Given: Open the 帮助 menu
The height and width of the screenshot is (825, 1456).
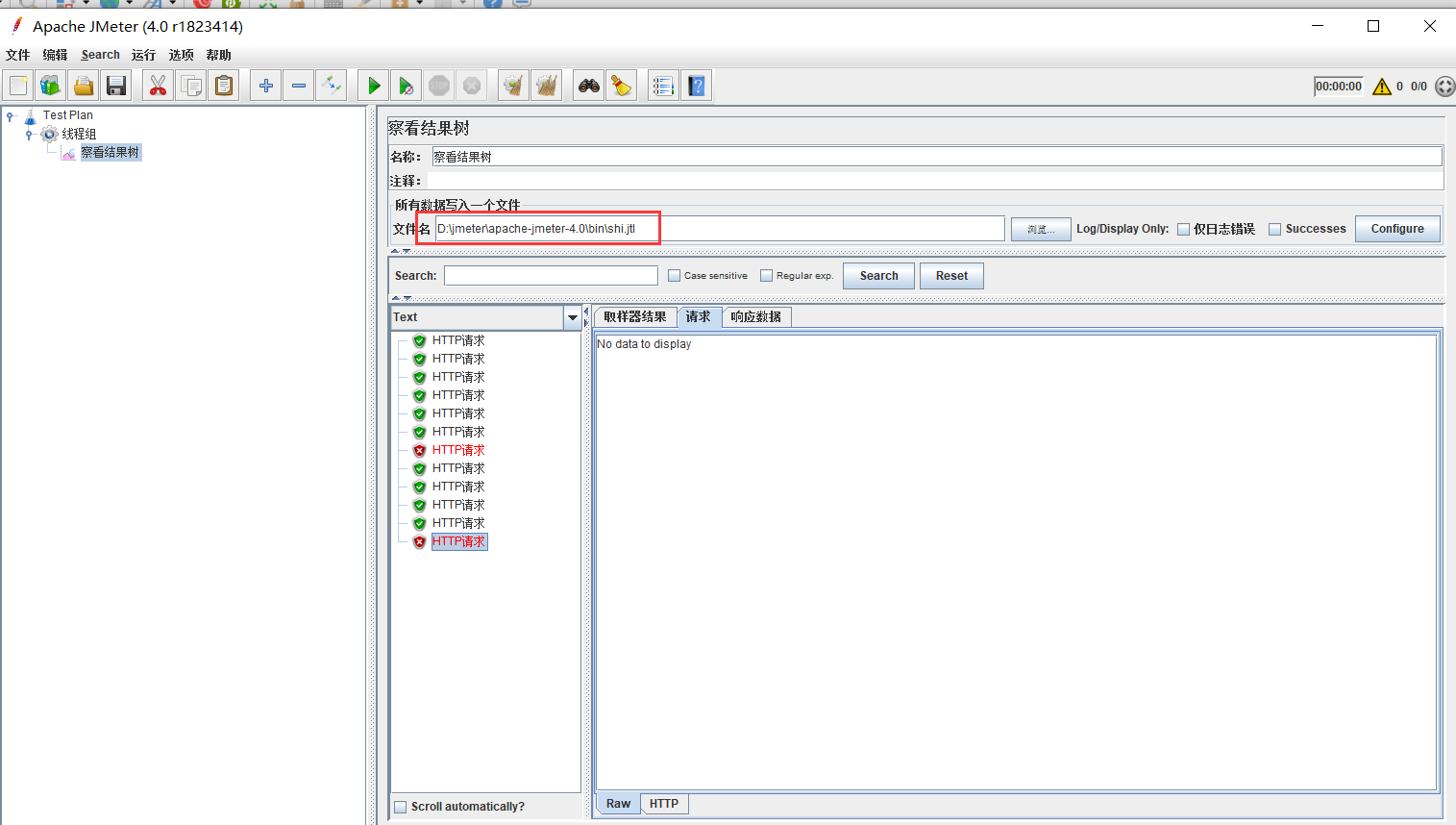Looking at the screenshot, I should click(219, 55).
